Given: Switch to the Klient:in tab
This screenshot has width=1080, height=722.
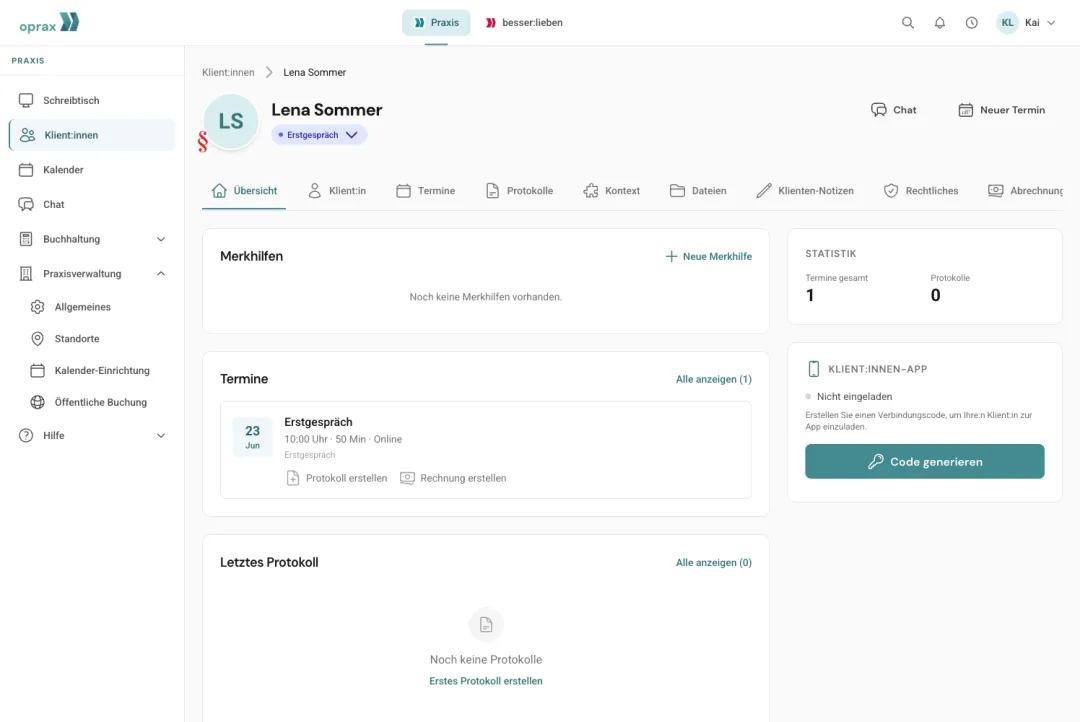Looking at the screenshot, I should (337, 191).
